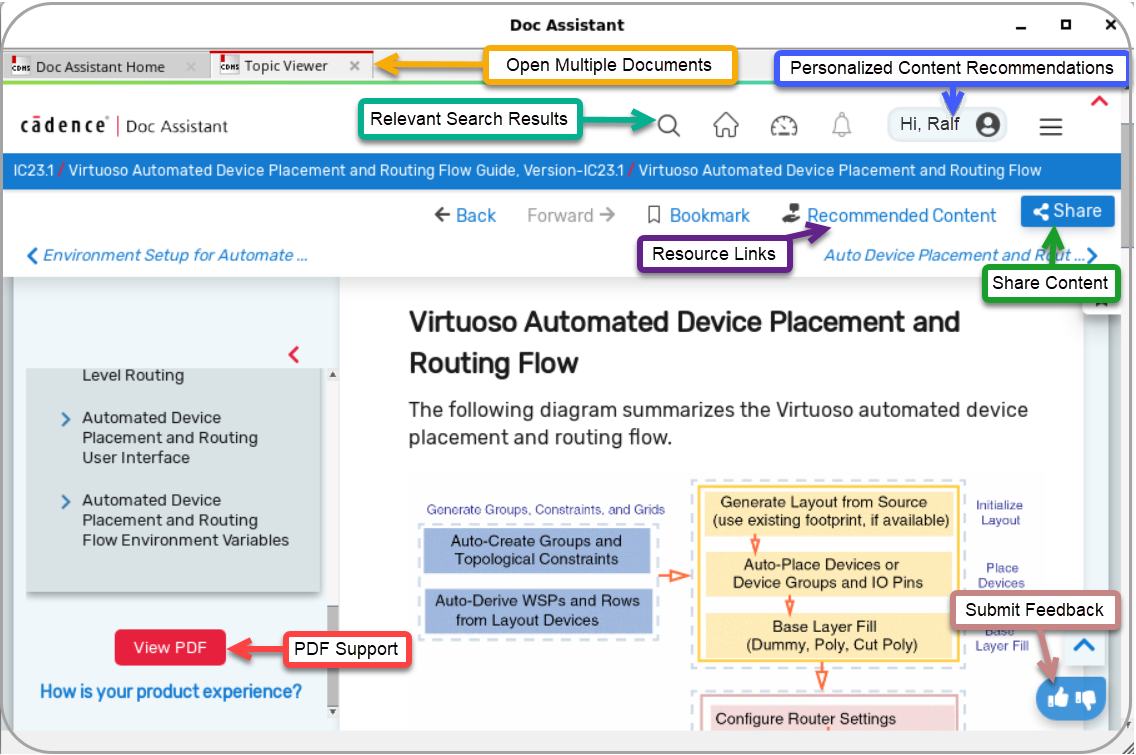The width and height of the screenshot is (1136, 755).
Task: Click the Place Devices label
Action: point(1001,575)
